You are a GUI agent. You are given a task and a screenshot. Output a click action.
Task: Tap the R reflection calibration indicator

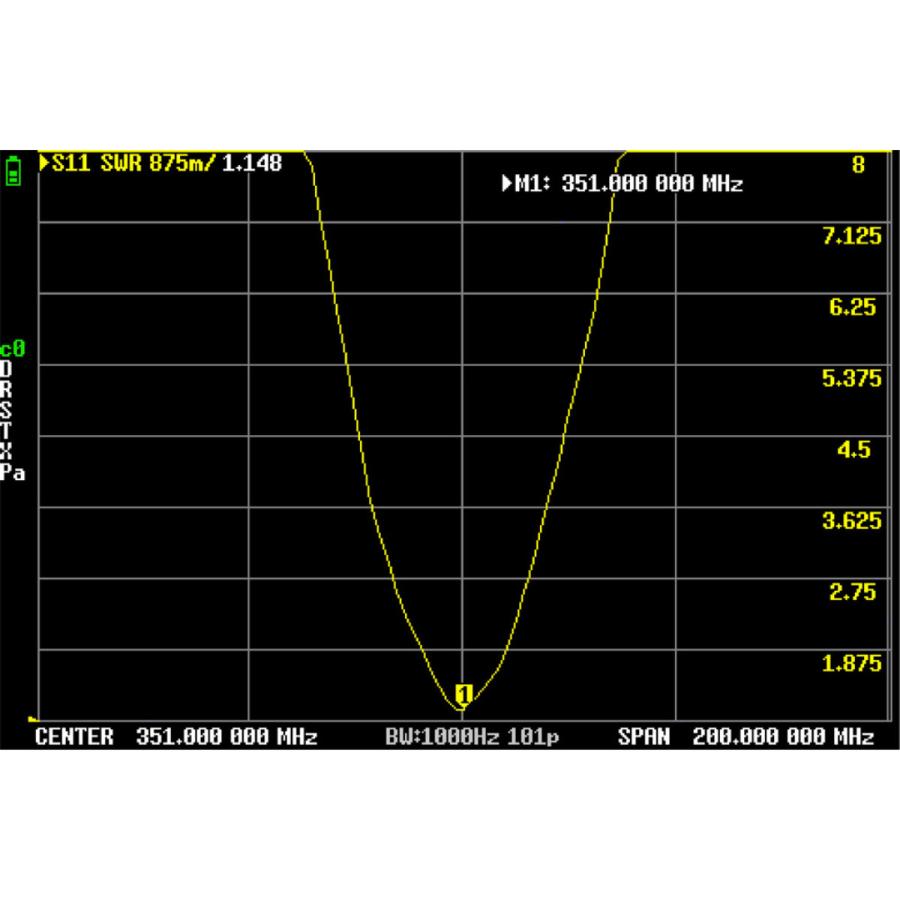8,390
